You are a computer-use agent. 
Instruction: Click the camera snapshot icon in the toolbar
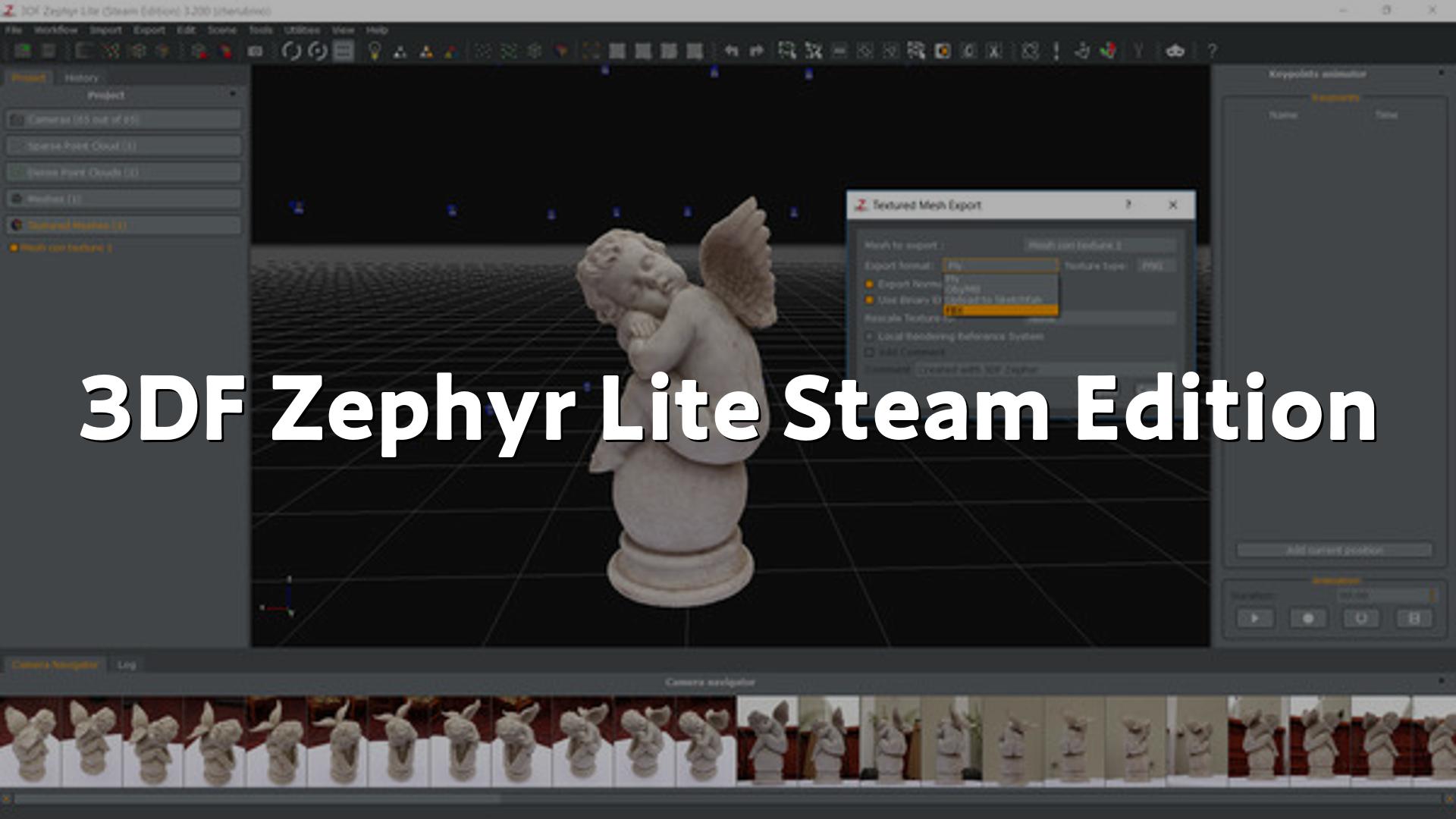(x=256, y=51)
